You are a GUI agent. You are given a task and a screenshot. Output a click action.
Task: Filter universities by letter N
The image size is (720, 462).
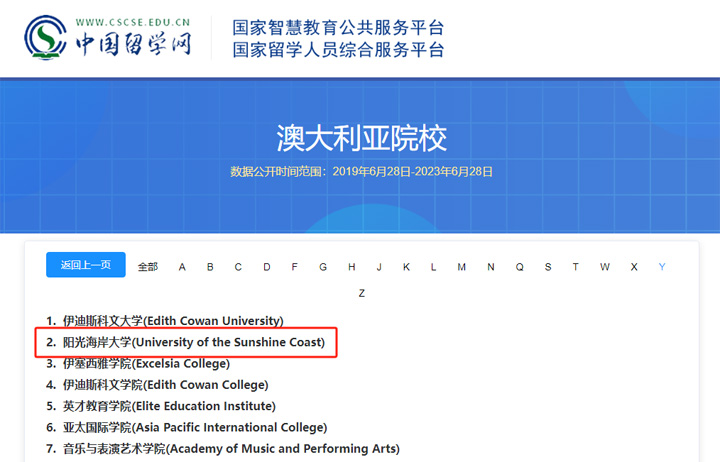tap(491, 267)
